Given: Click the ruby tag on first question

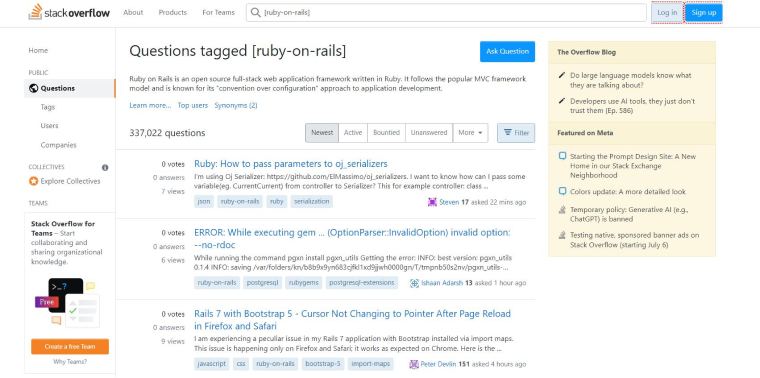Looking at the screenshot, I should (277, 202).
